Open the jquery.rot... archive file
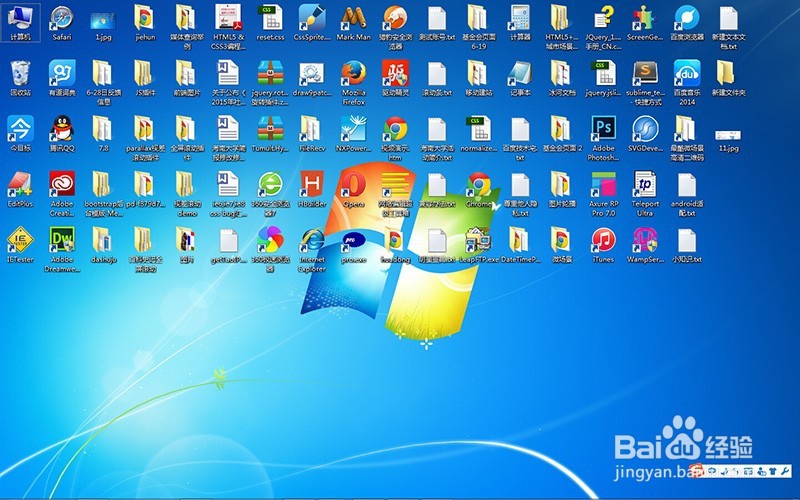The height and width of the screenshot is (500, 800). (x=270, y=83)
